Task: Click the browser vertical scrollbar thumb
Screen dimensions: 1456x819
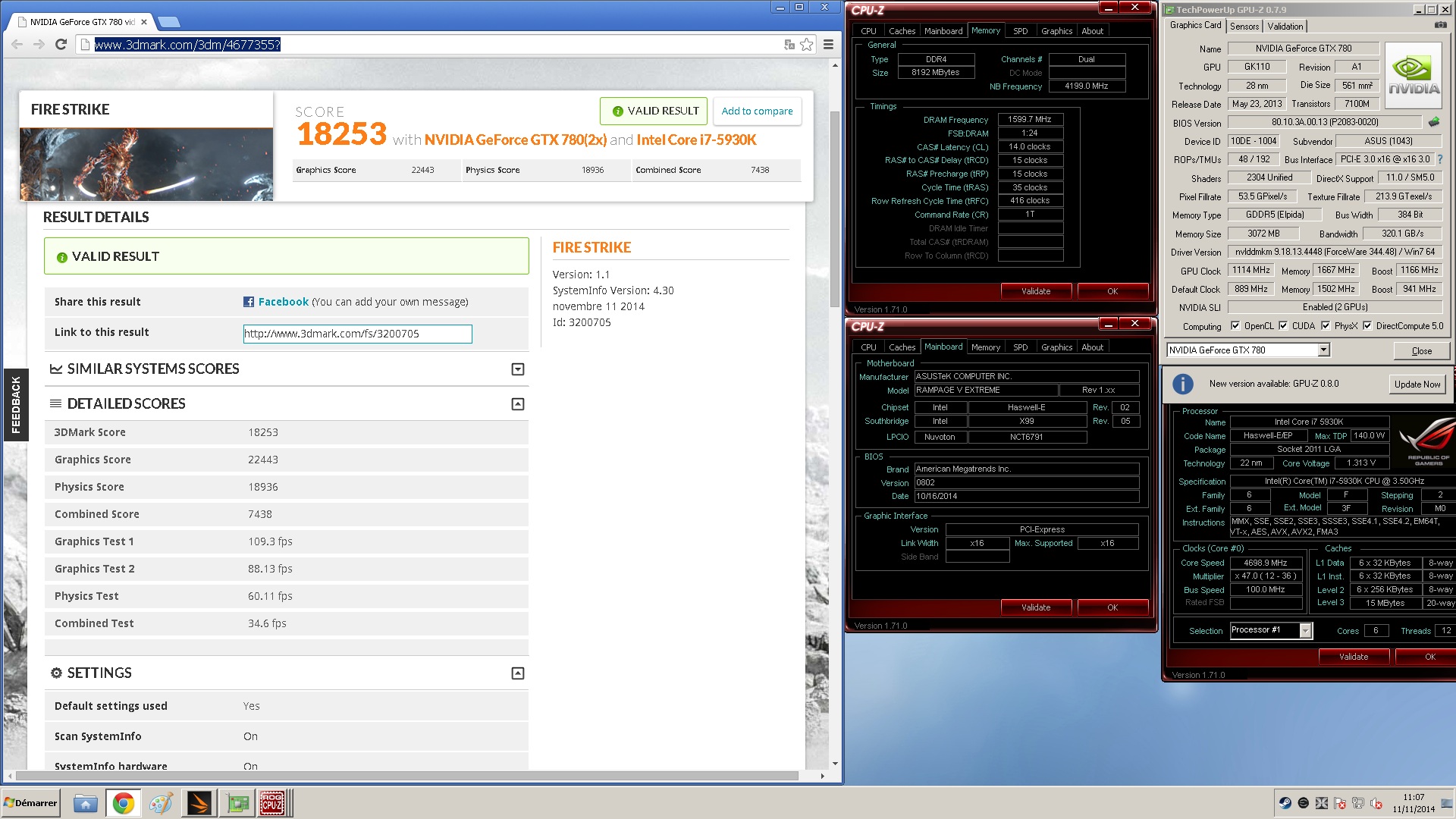Action: tap(835, 209)
